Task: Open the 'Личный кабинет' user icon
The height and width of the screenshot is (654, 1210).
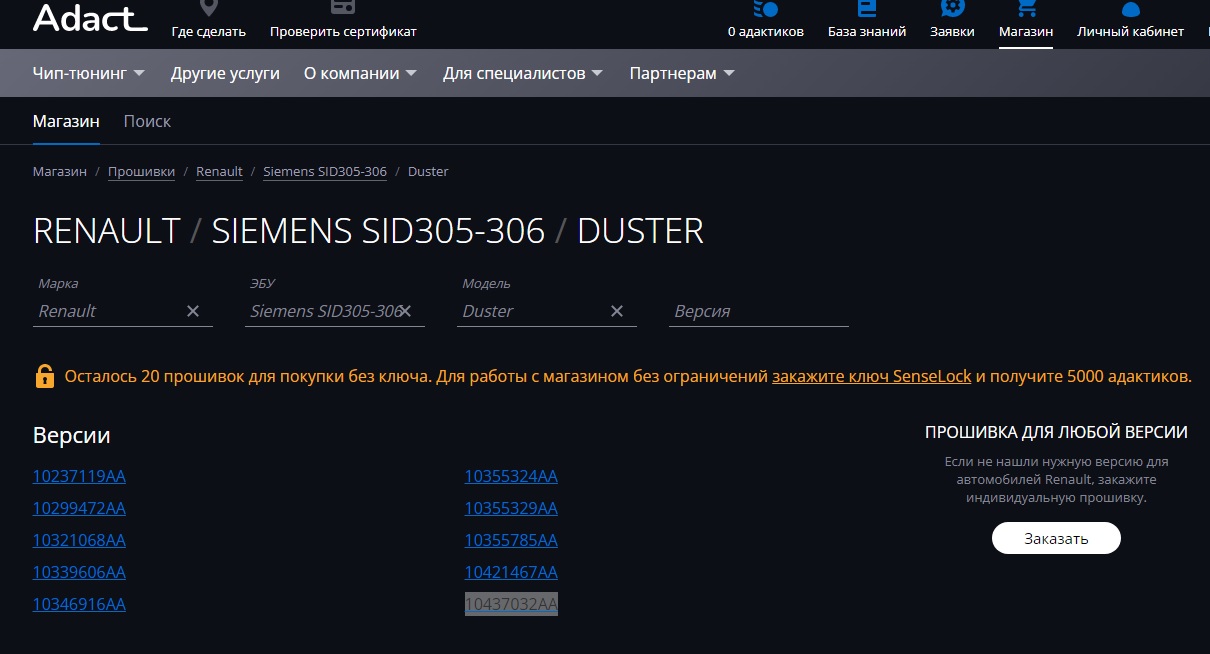Action: (1130, 9)
